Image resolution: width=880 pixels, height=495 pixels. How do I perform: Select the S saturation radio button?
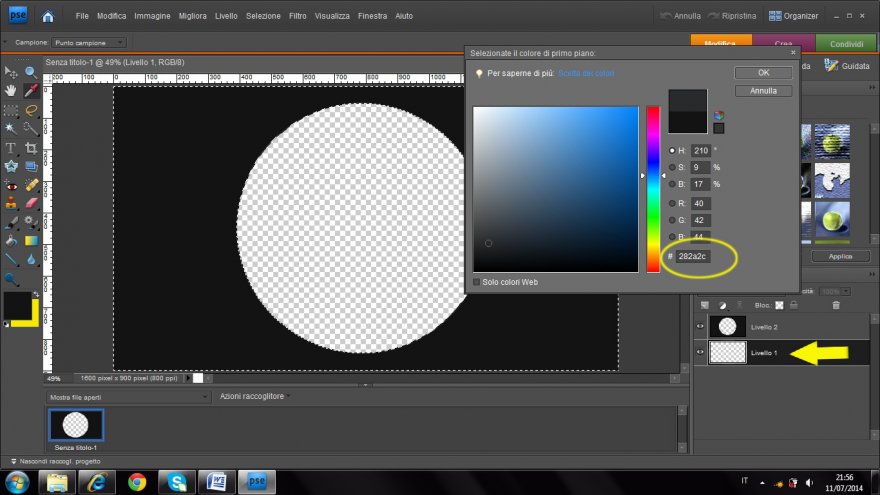point(672,167)
